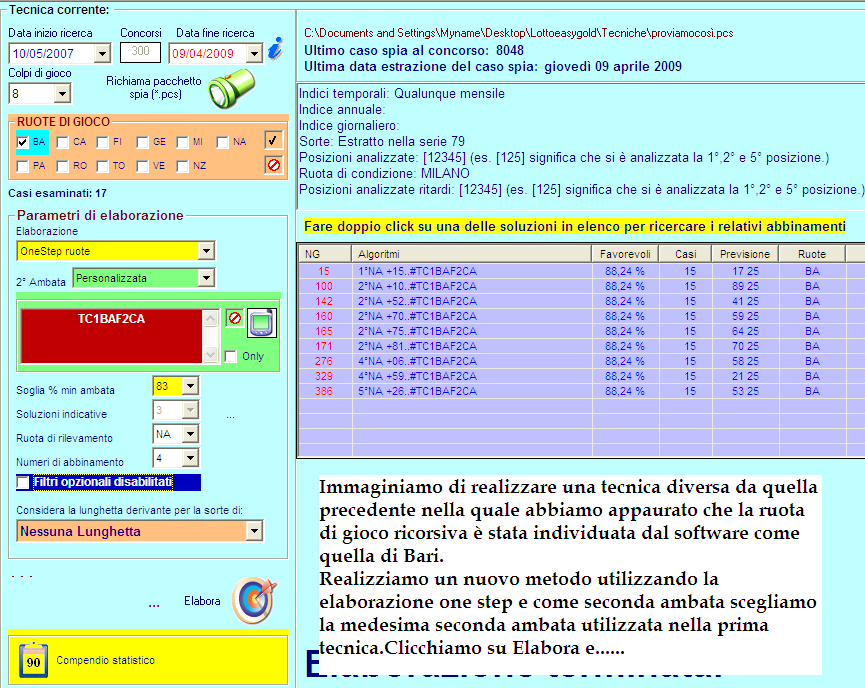Viewport: 865px width, 688px height.
Task: Click the Concorsi field showing 300
Action: pos(140,52)
